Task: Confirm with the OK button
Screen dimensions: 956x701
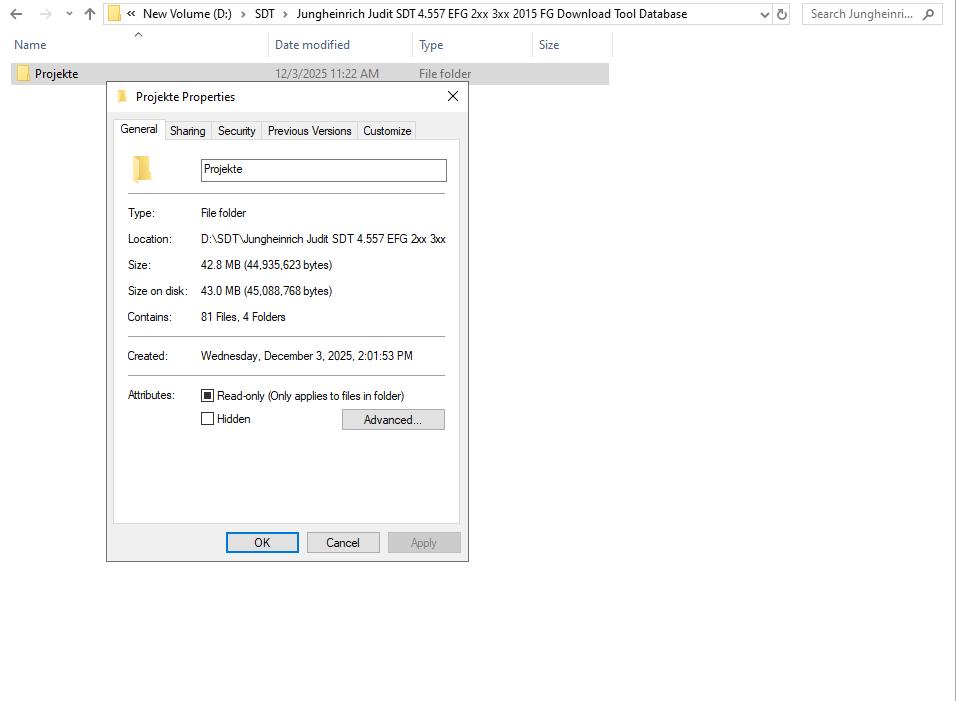Action: coord(262,543)
